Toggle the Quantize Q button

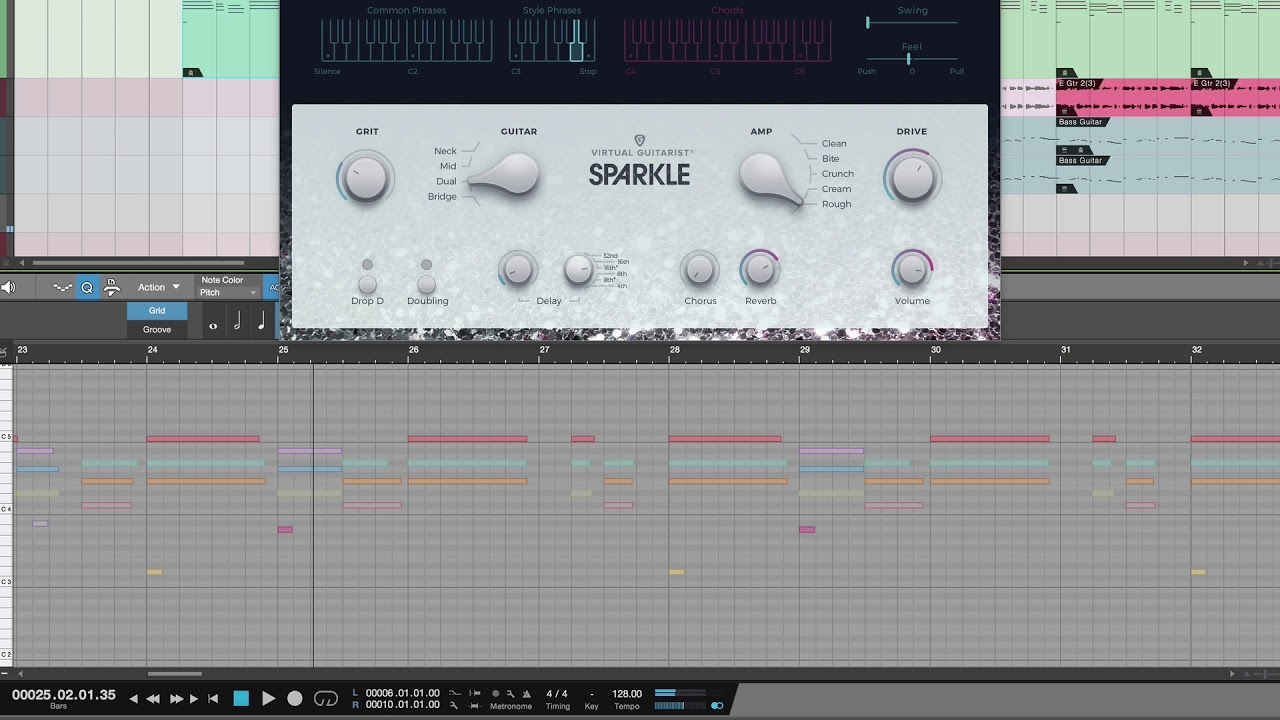(x=87, y=287)
